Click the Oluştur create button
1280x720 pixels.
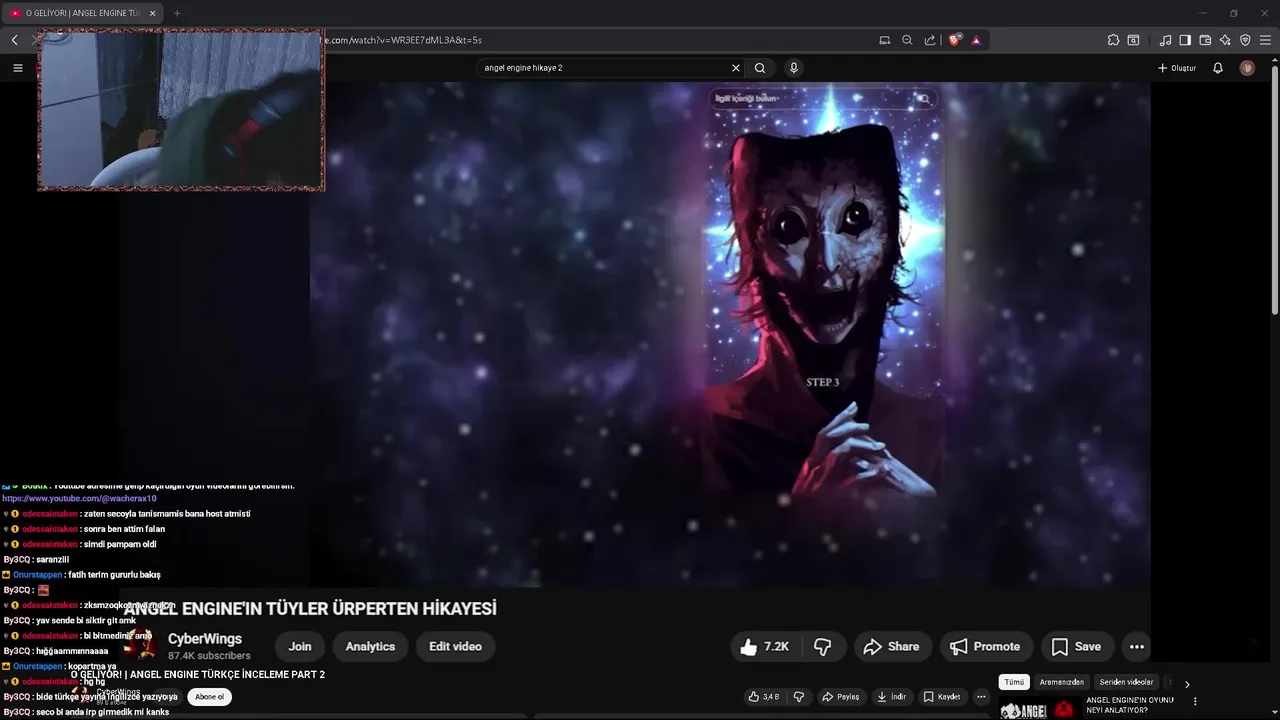pos(1177,68)
